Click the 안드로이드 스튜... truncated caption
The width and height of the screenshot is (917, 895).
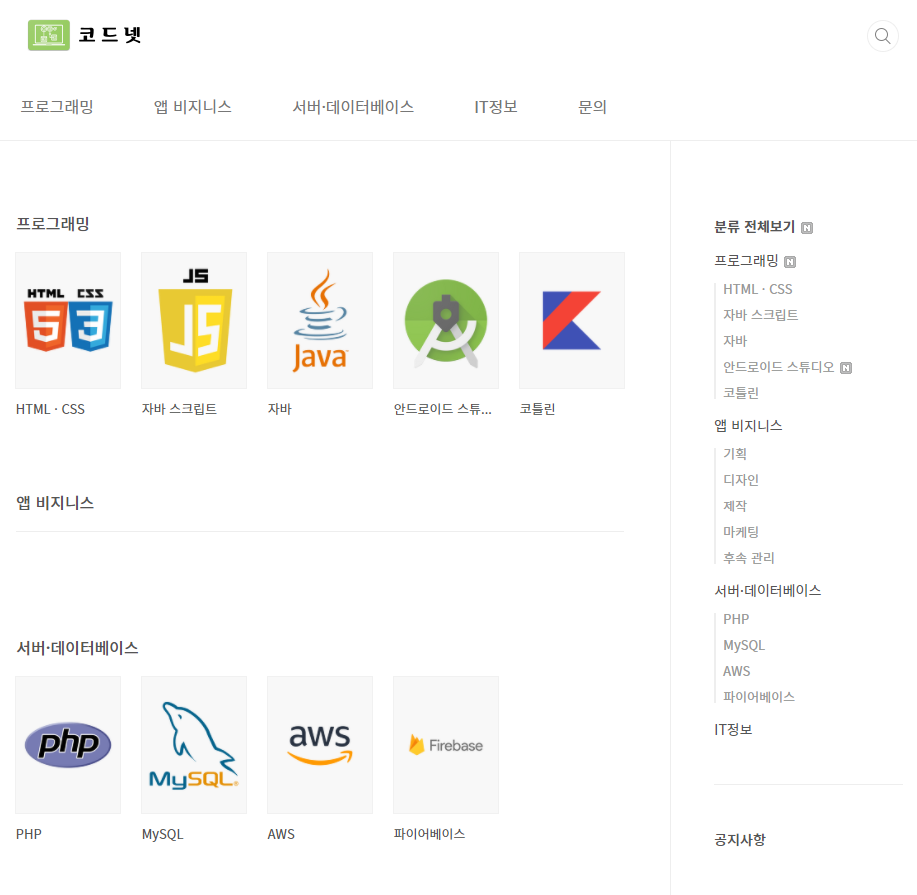point(443,409)
